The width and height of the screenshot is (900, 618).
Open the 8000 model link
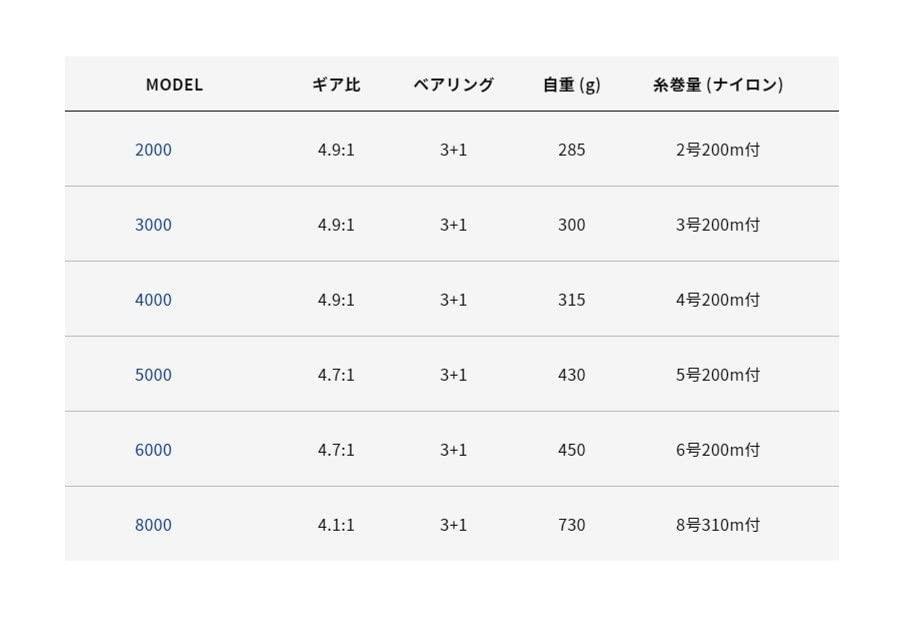[x=153, y=525]
